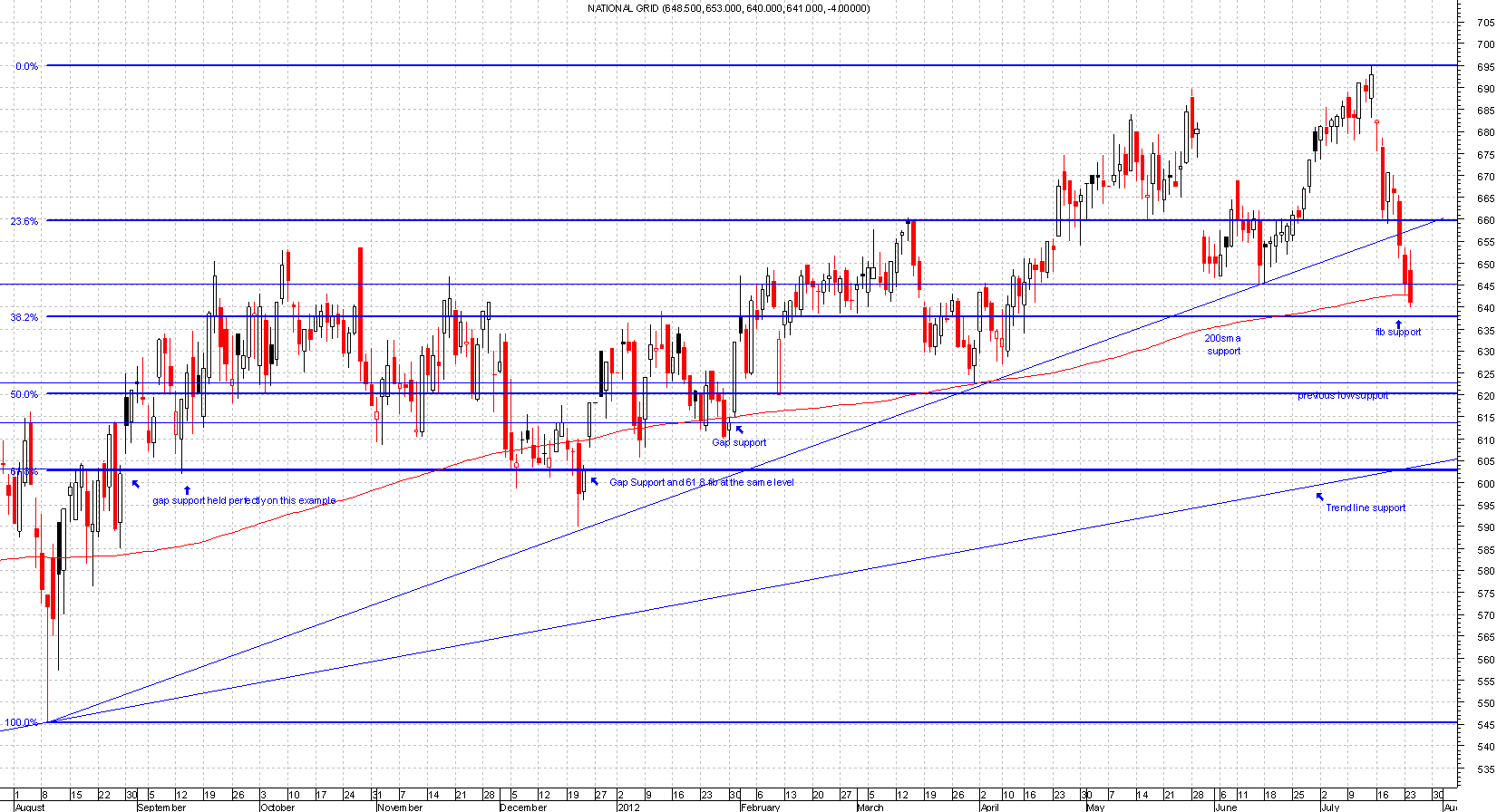Click the arrow next to 'Trend line support'
The width and height of the screenshot is (1497, 812).
[x=1319, y=497]
